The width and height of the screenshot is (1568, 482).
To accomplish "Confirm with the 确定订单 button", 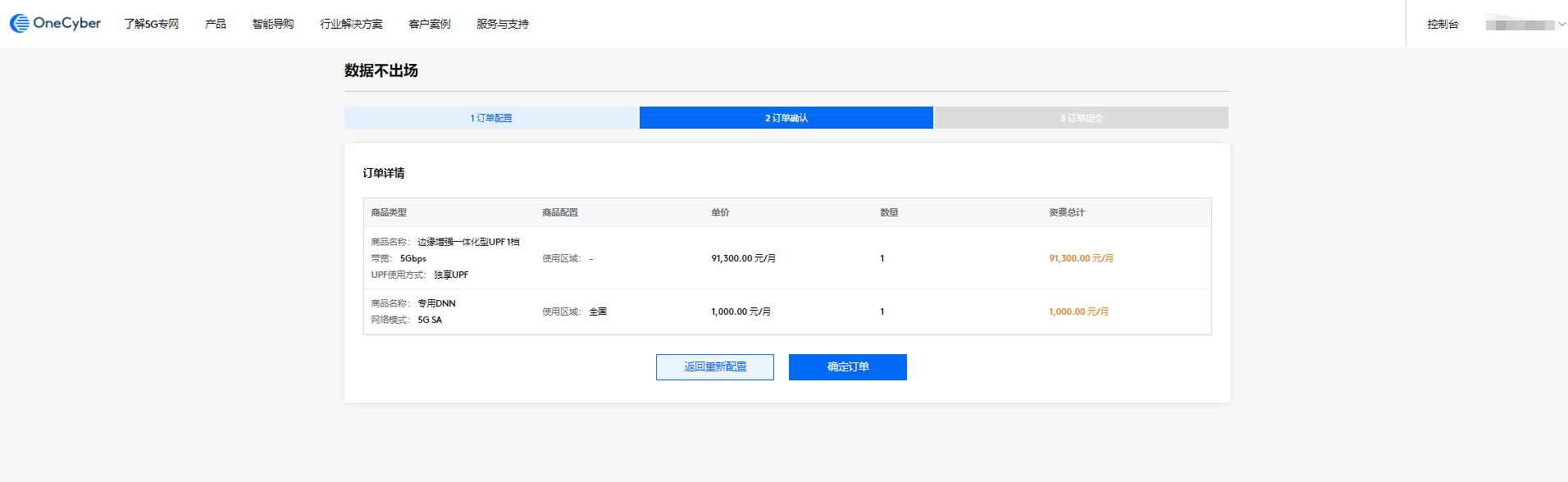I will pos(847,367).
